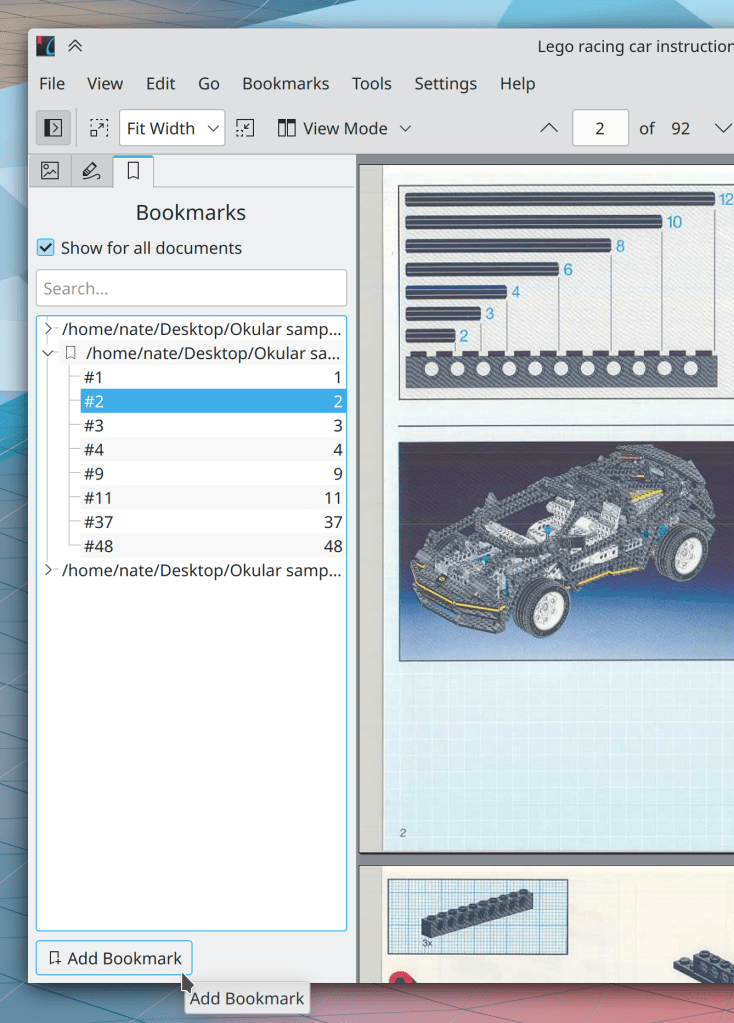Click the page number input box
Viewport: 734px width, 1023px height.
pos(600,128)
